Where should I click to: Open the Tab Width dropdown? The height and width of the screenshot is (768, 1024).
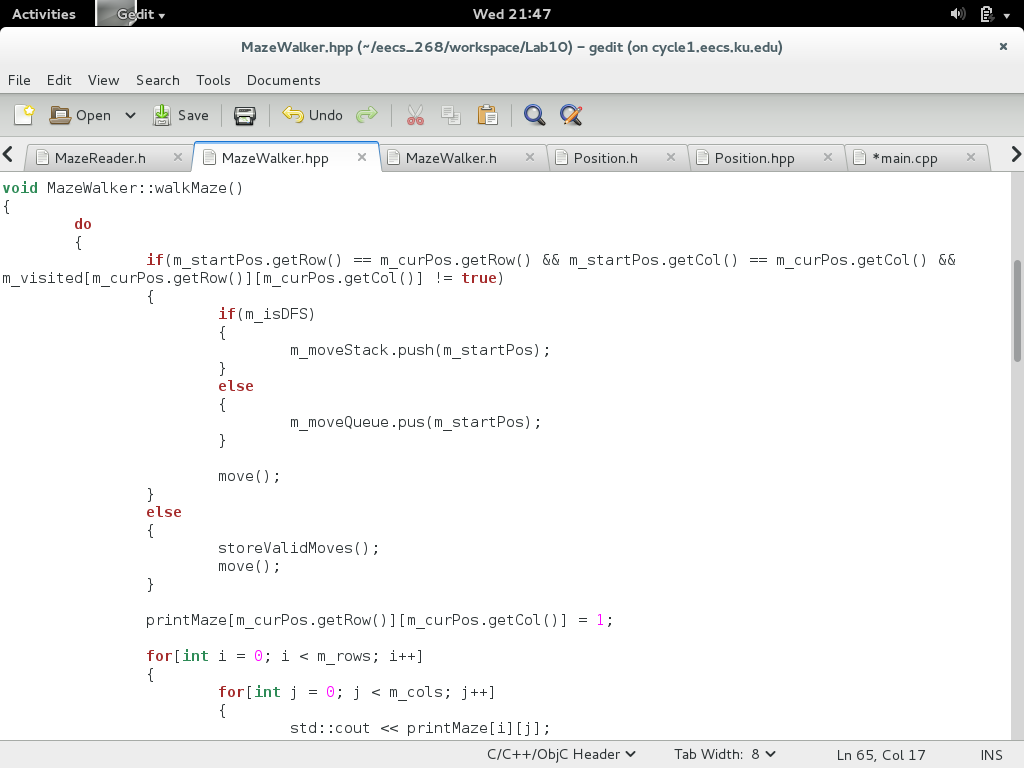724,754
